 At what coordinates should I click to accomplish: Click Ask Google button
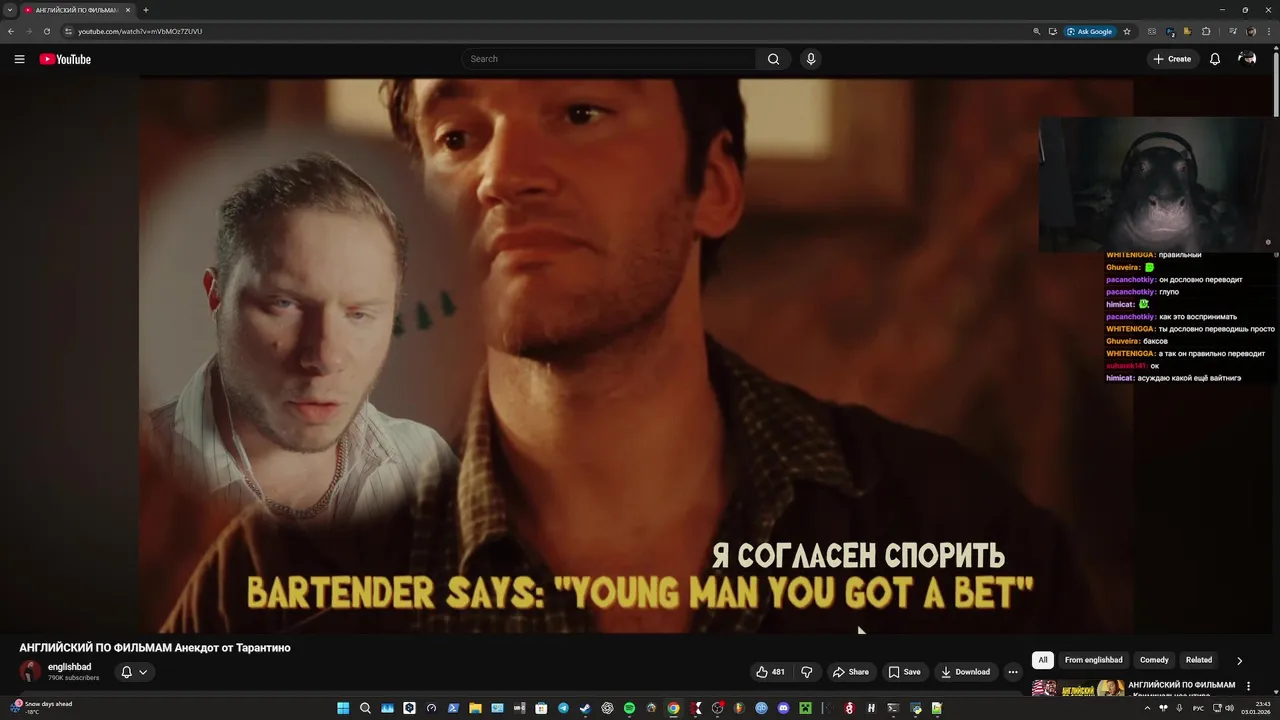tap(1090, 31)
